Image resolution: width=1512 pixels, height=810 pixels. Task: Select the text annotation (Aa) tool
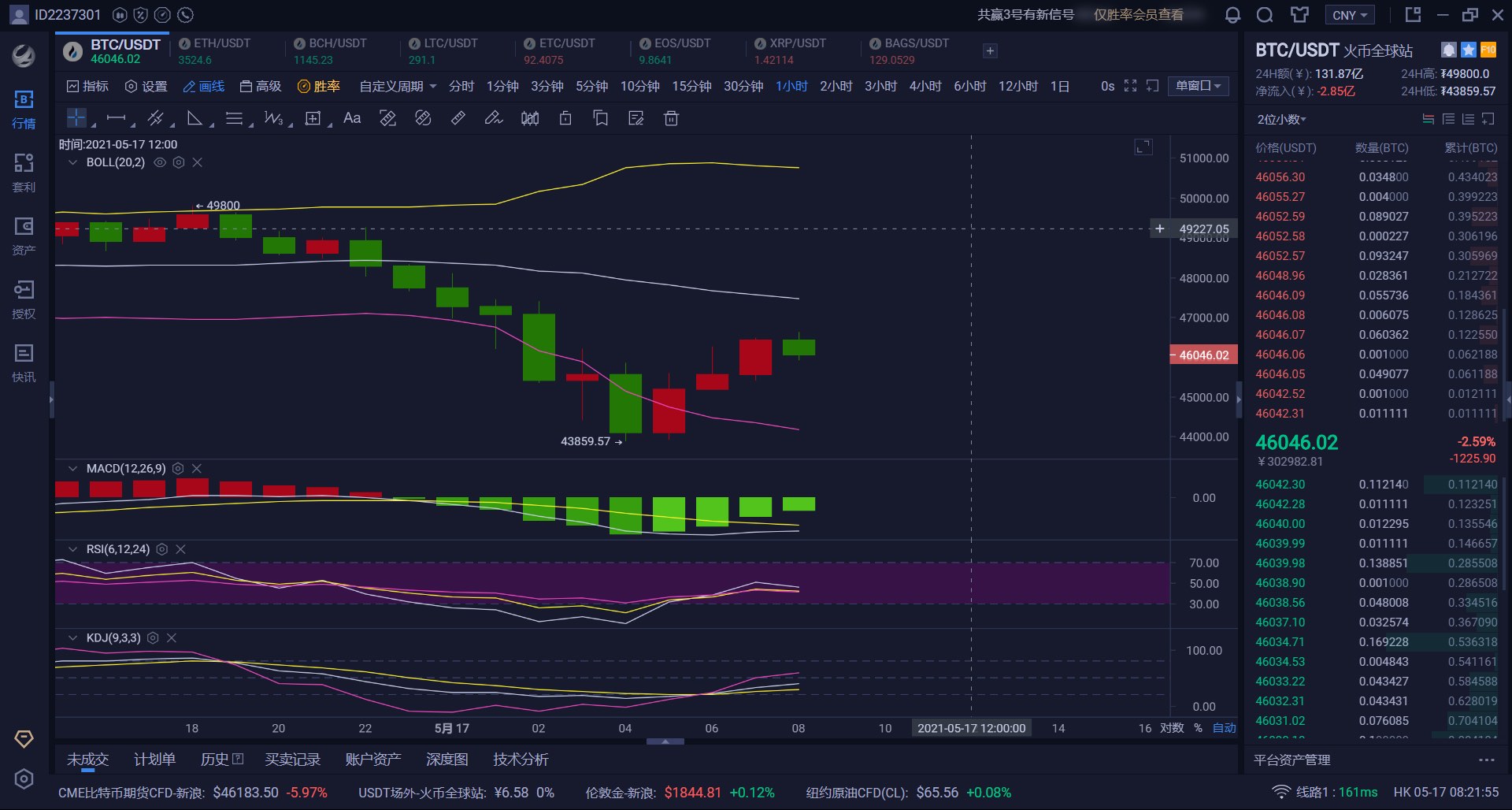coord(351,118)
